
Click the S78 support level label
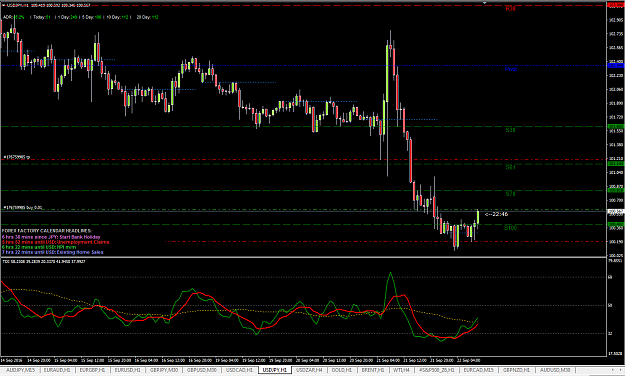[x=511, y=194]
